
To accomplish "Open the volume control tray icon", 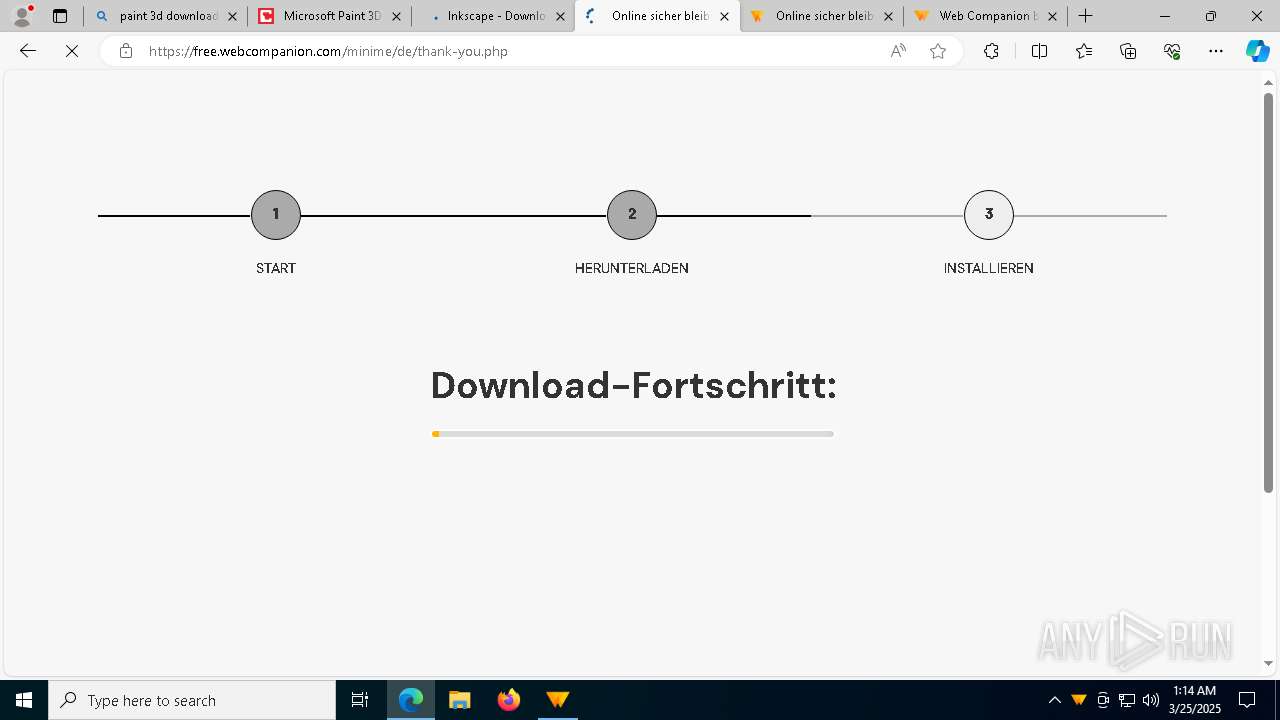I will pyautogui.click(x=1151, y=700).
